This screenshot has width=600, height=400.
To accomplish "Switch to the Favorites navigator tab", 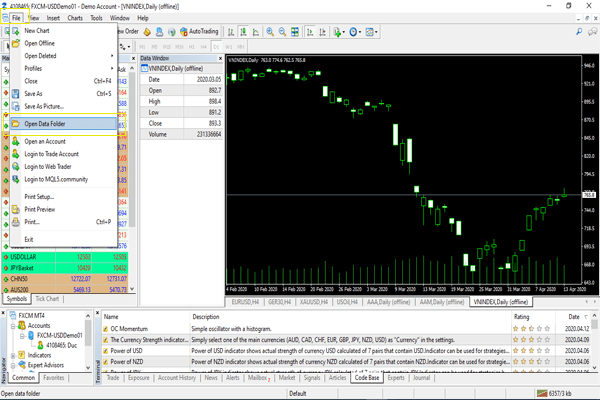I will click(x=54, y=378).
